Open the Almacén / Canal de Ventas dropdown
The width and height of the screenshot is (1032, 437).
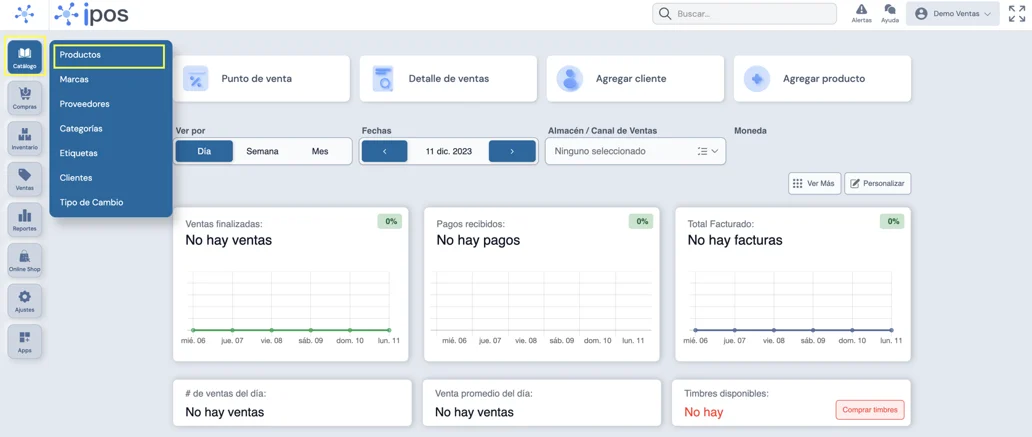pyautogui.click(x=636, y=151)
